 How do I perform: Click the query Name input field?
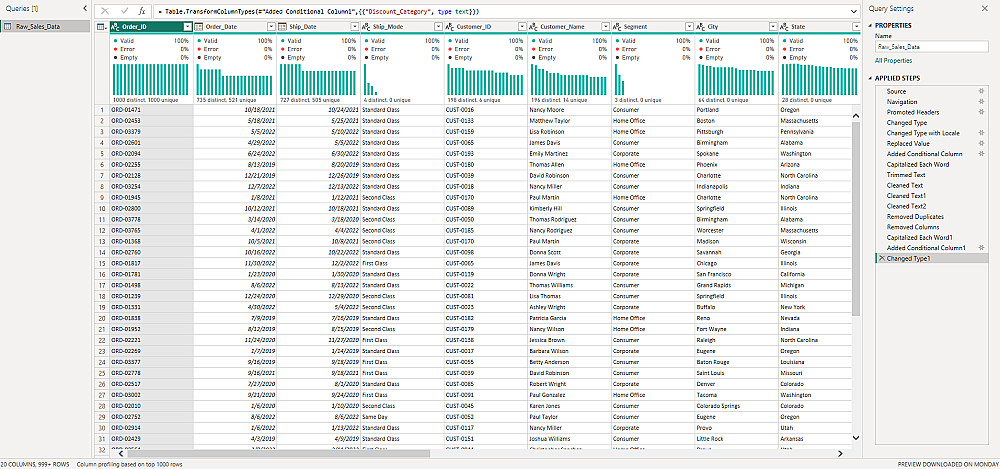(x=932, y=47)
